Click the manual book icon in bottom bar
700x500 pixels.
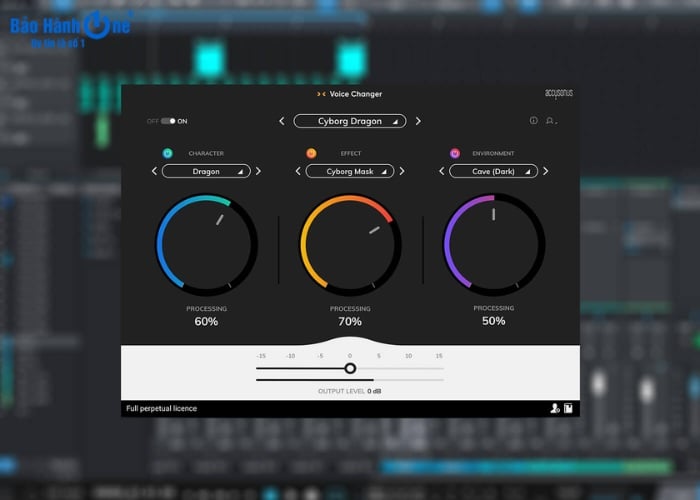point(568,408)
